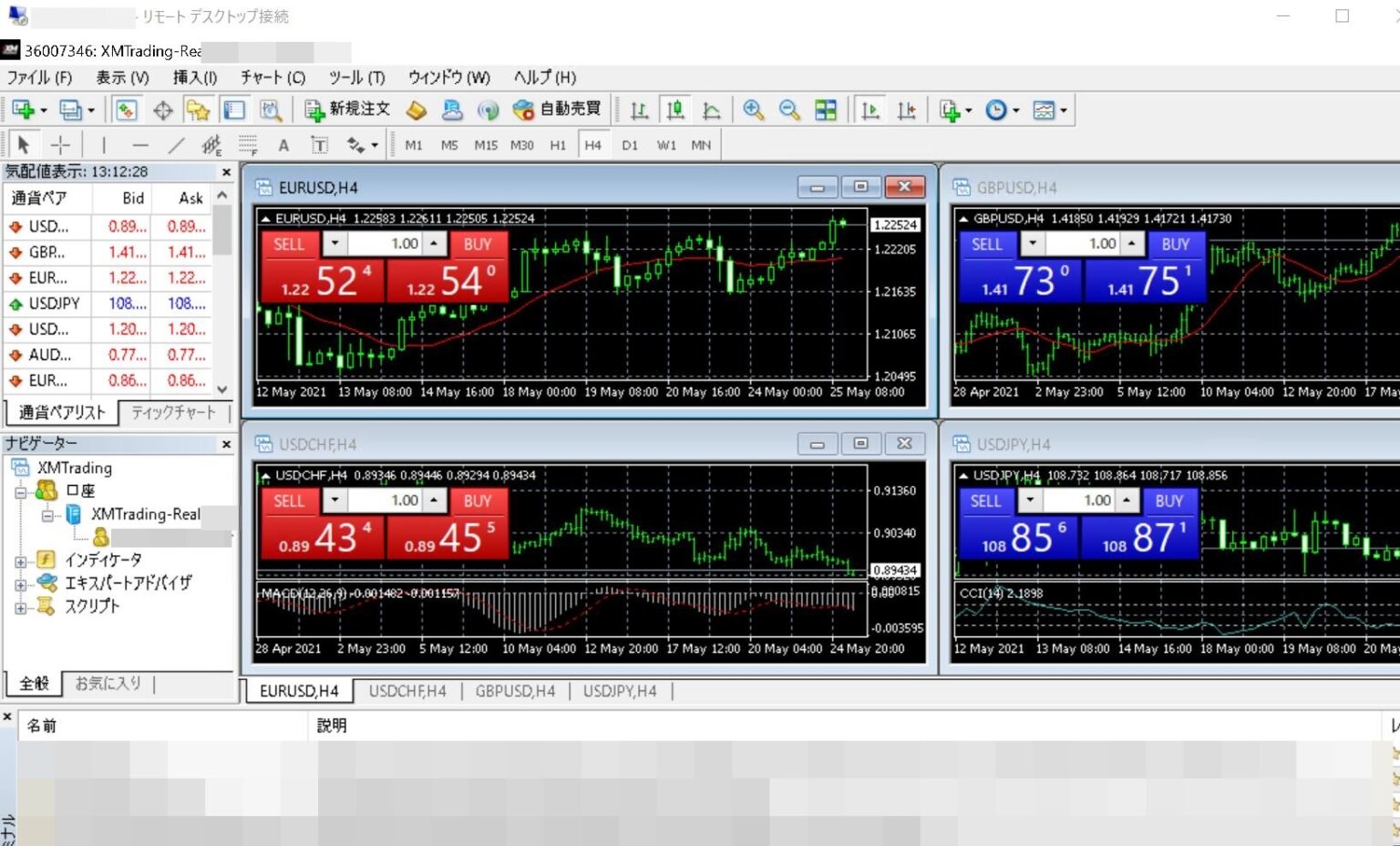Toggle the Terminal window icon
This screenshot has height=846, width=1400.
pyautogui.click(x=234, y=110)
